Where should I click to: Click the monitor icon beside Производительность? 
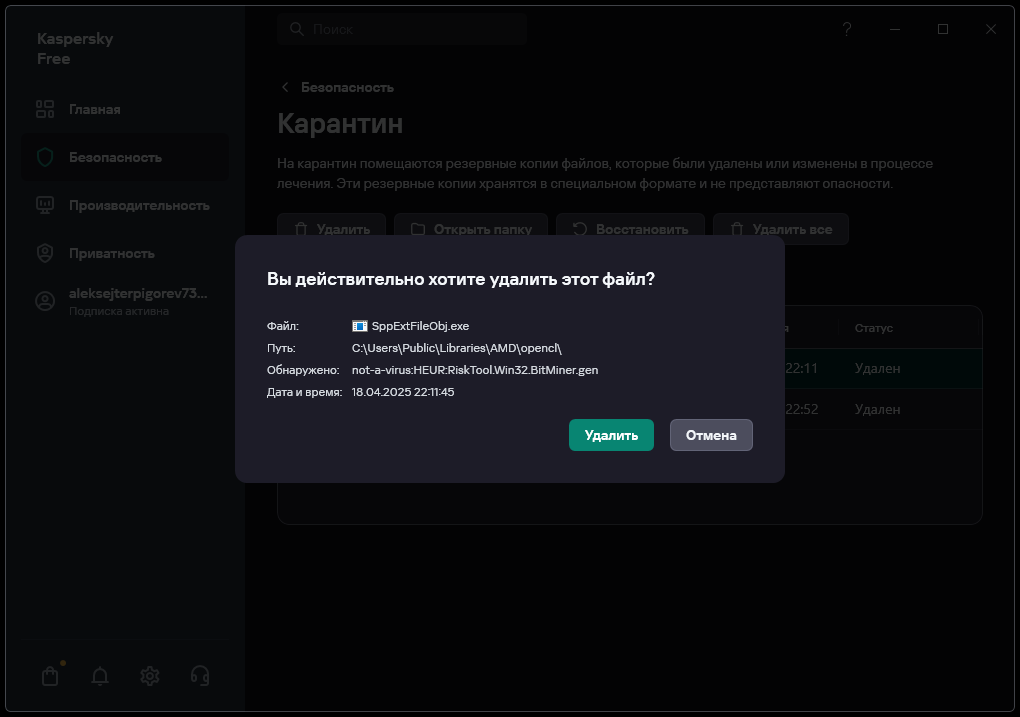45,206
